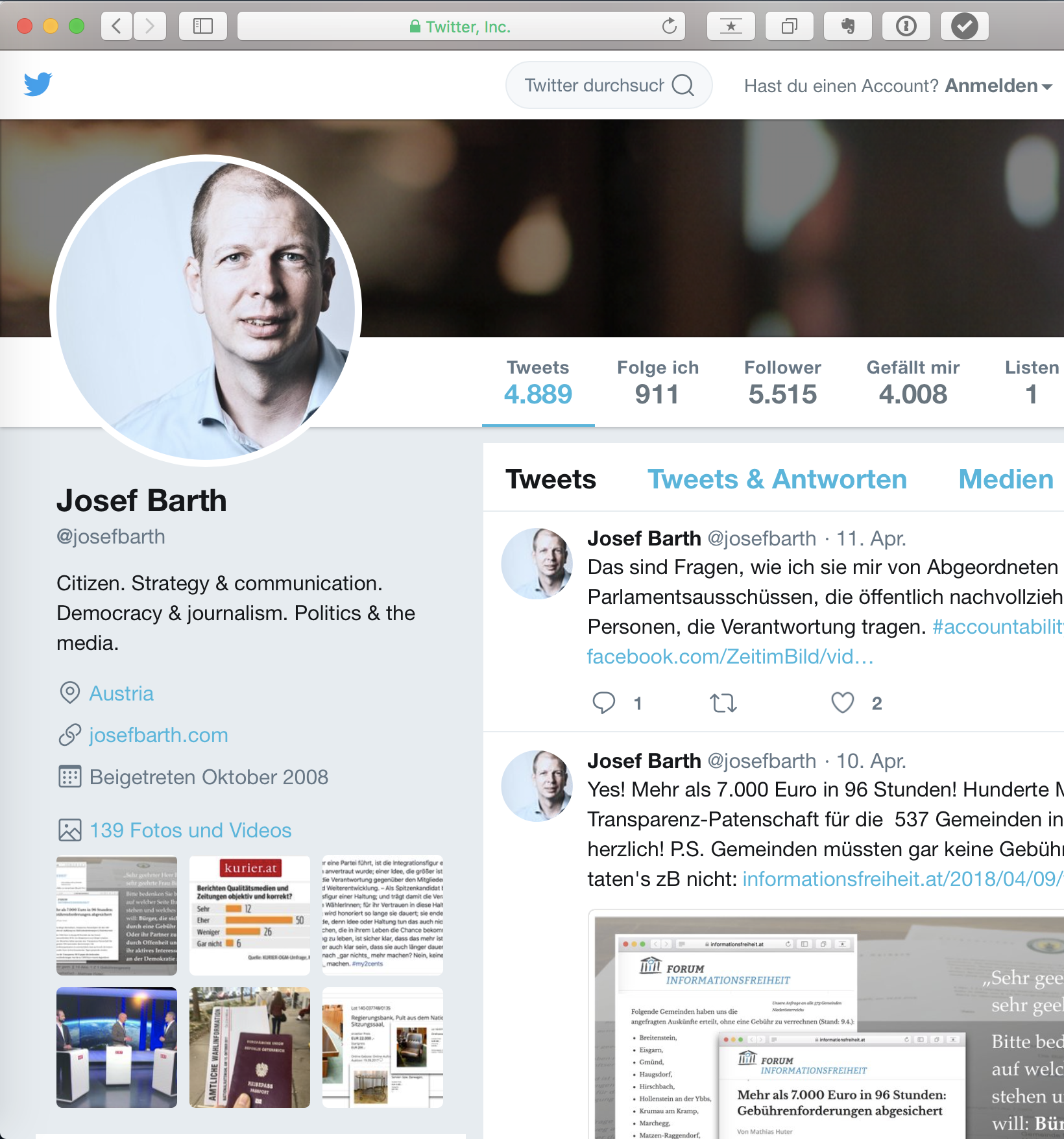The image size is (1064, 1139).
Task: Open 139 Fotos und Videos
Action: [x=190, y=830]
